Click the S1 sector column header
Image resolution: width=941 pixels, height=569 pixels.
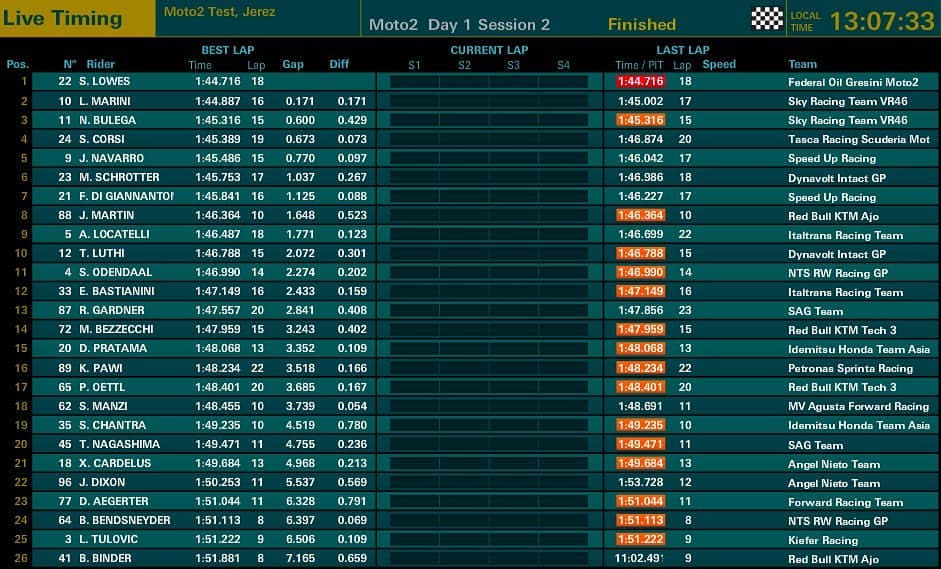414,65
